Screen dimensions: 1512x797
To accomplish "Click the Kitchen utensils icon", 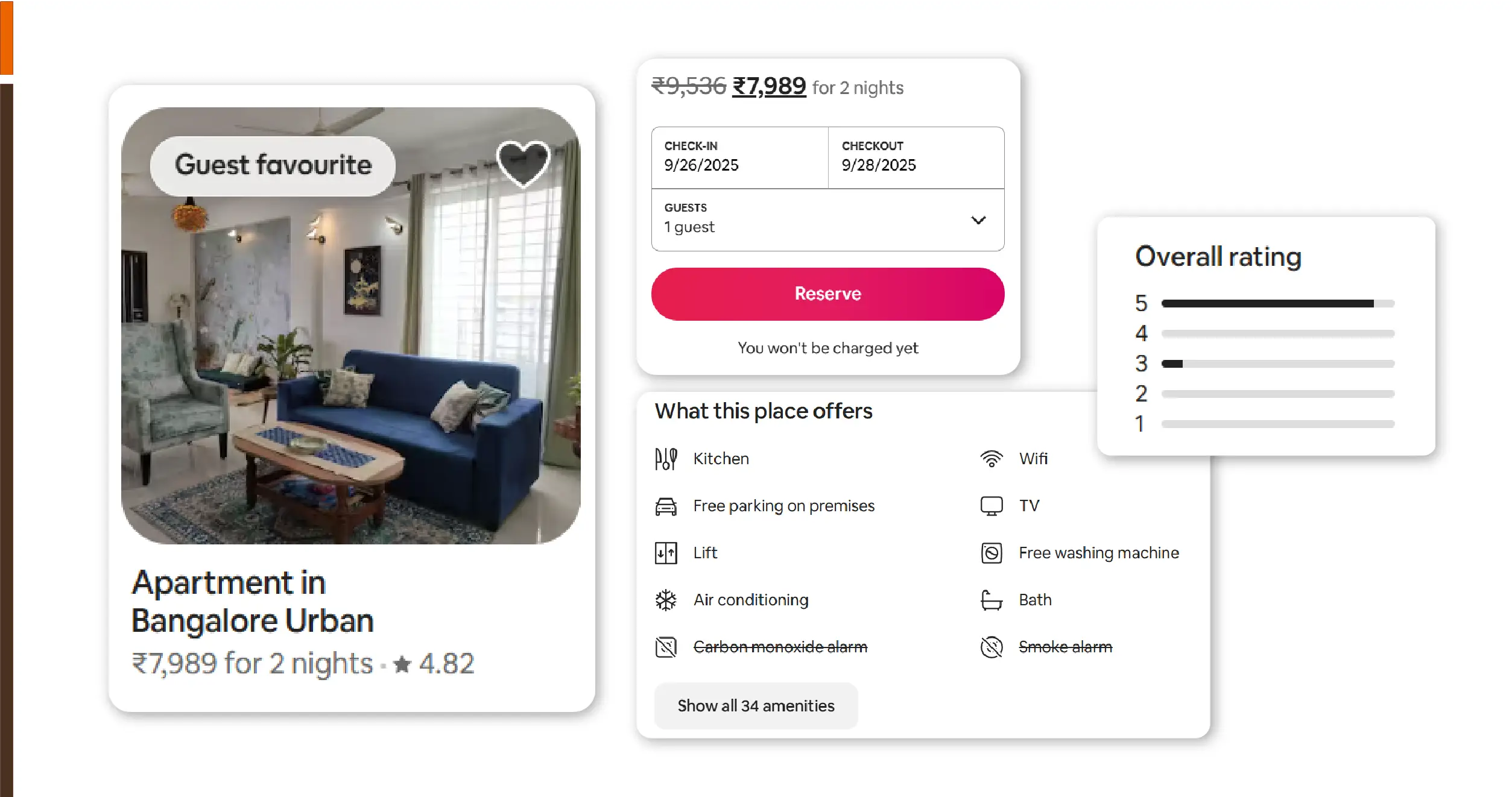I will tap(666, 459).
